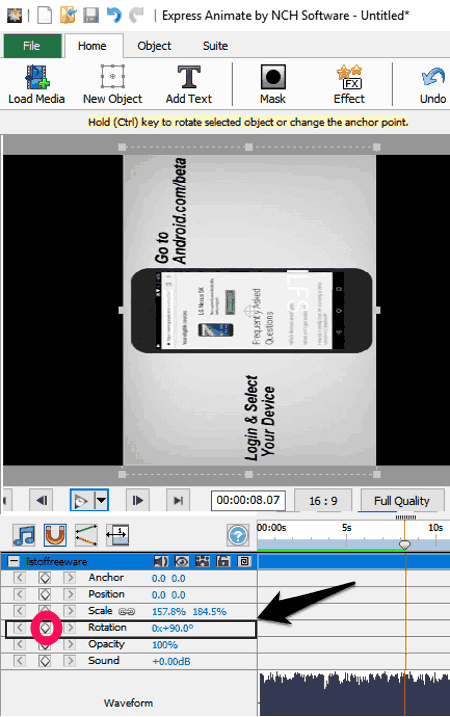Click the Scale 184.5% value

point(209,611)
